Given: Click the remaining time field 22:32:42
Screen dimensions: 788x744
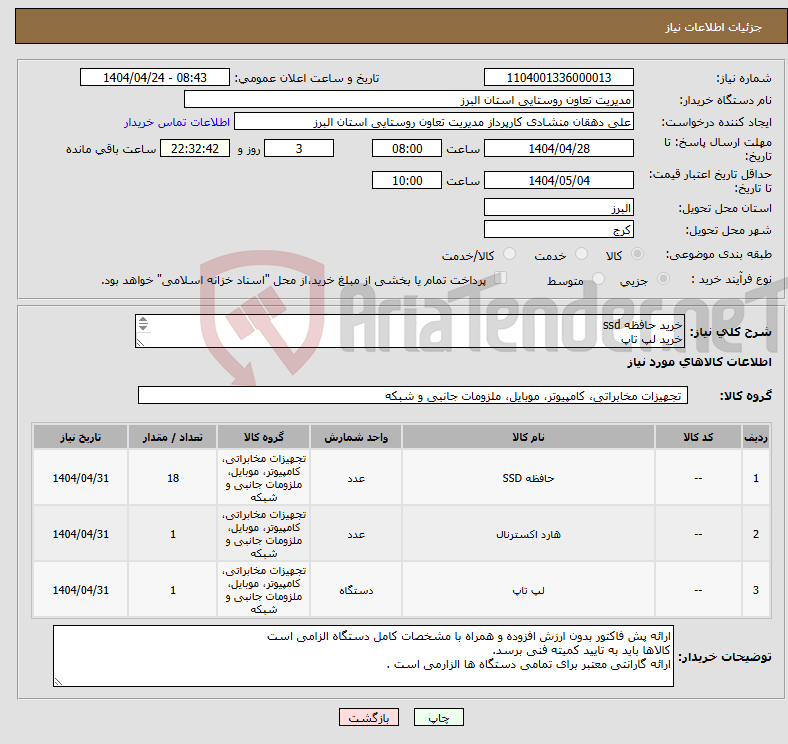Looking at the screenshot, I should pyautogui.click(x=195, y=148).
